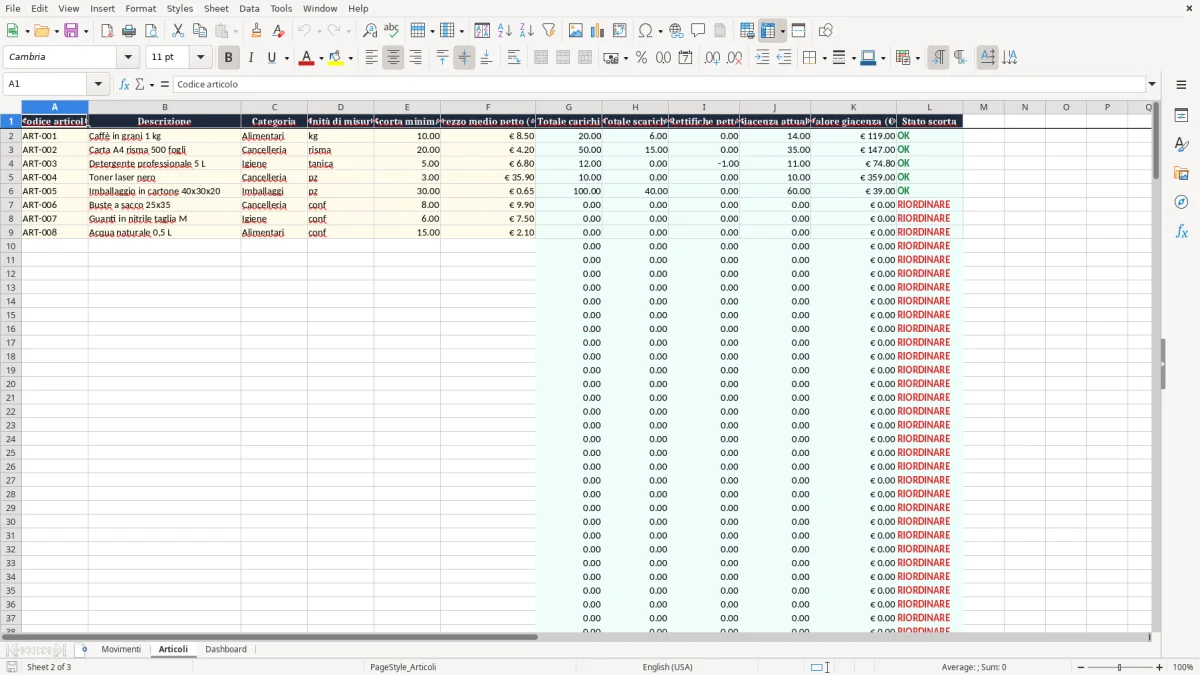Image resolution: width=1200 pixels, height=675 pixels.
Task: Click zoom in plus button
Action: [x=1160, y=667]
